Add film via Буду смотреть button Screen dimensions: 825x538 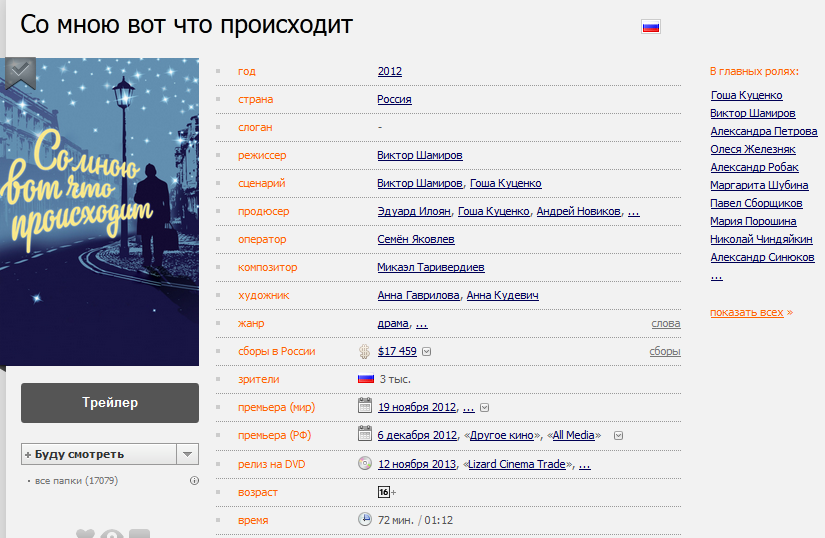coord(99,454)
